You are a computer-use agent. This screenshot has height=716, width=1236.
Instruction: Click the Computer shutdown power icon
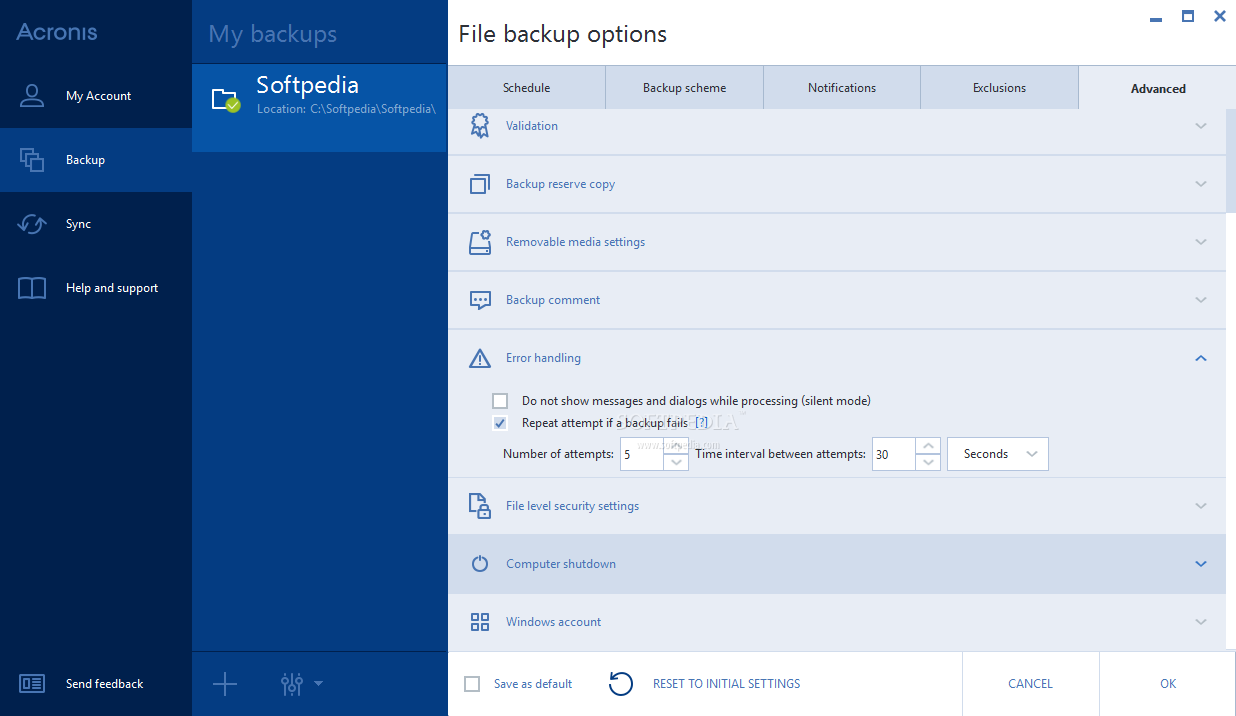[480, 564]
